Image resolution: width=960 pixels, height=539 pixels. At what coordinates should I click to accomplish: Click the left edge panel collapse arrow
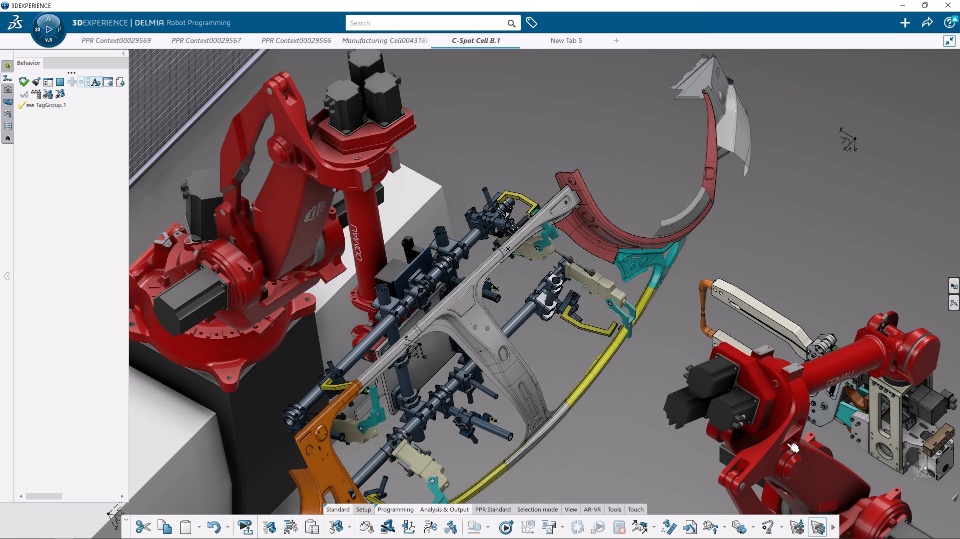tap(7, 276)
